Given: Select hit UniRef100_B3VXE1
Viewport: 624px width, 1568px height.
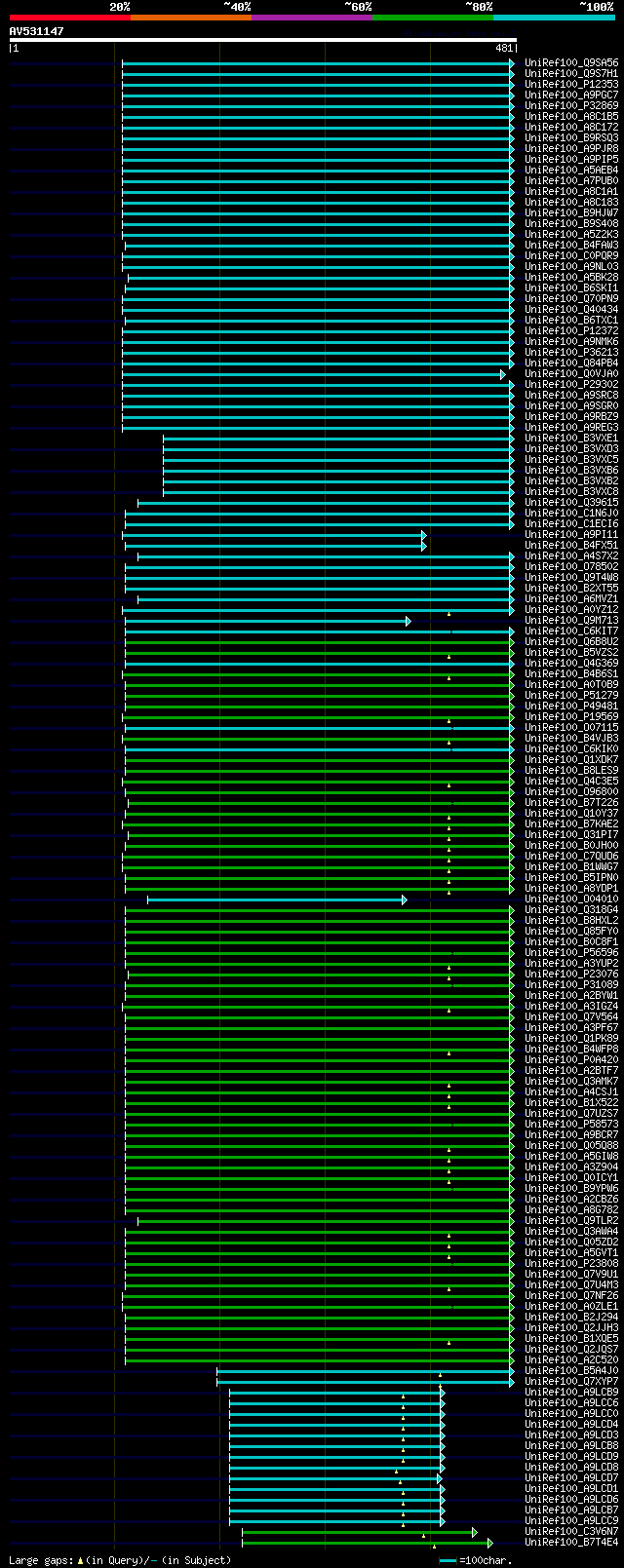Looking at the screenshot, I should (571, 438).
